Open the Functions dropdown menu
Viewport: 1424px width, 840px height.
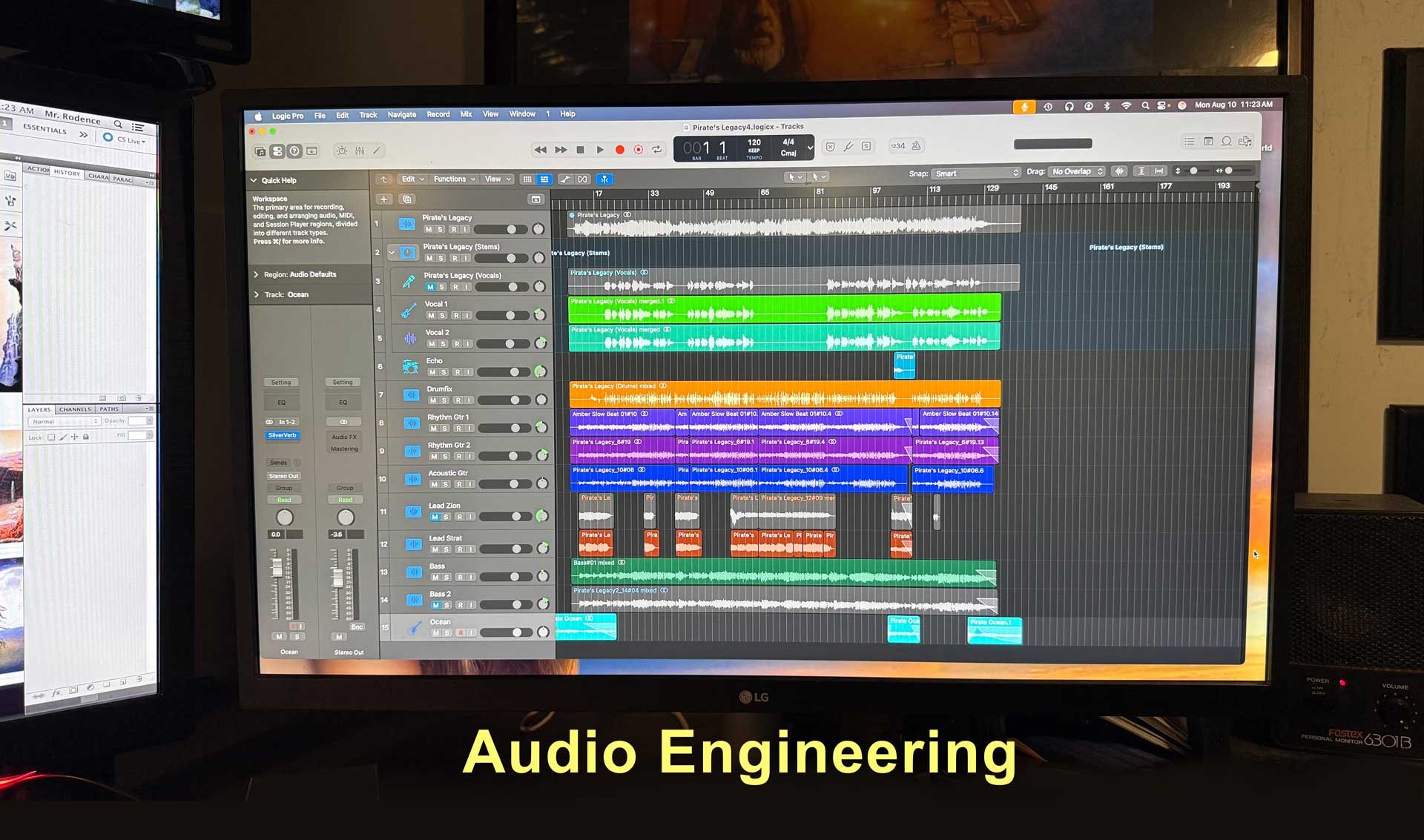tap(454, 179)
